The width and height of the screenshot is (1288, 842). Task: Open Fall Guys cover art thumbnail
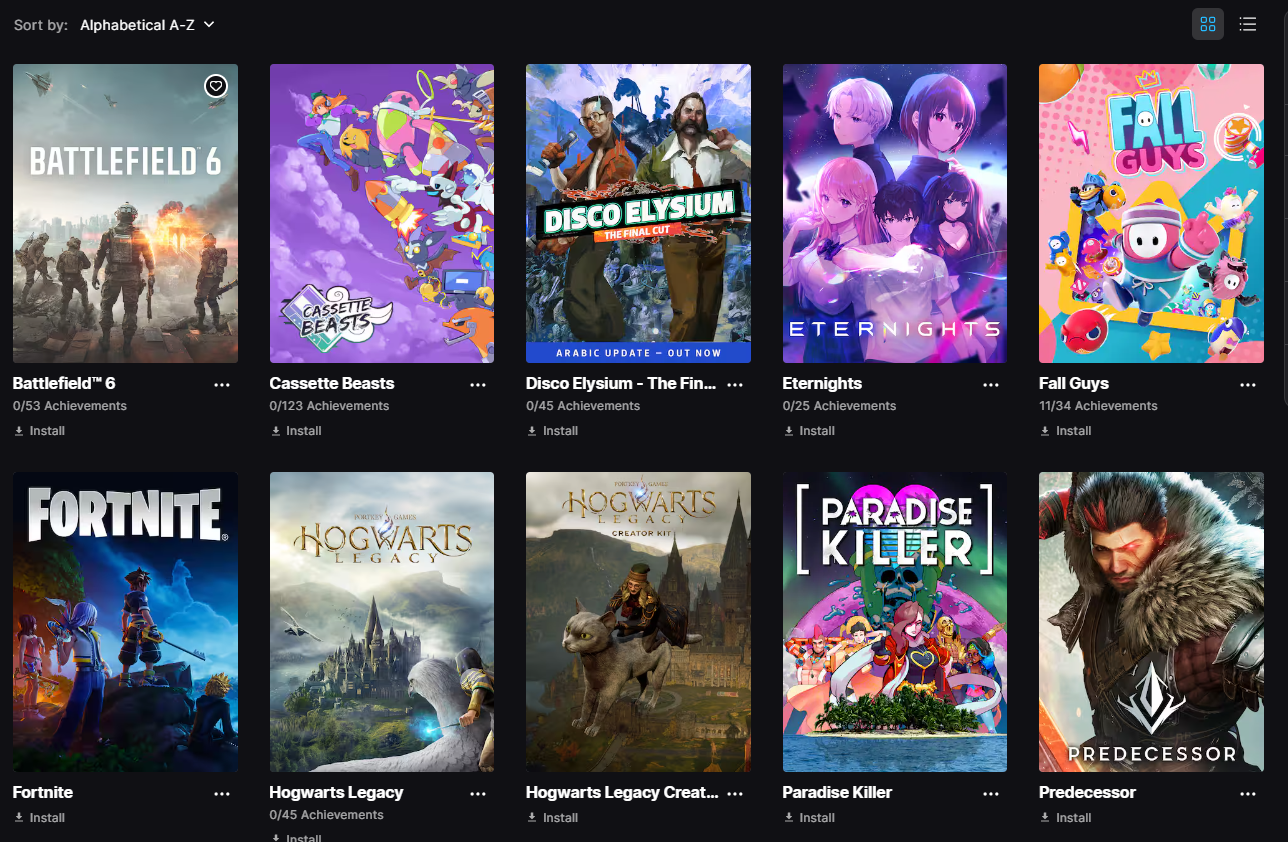coord(1151,213)
